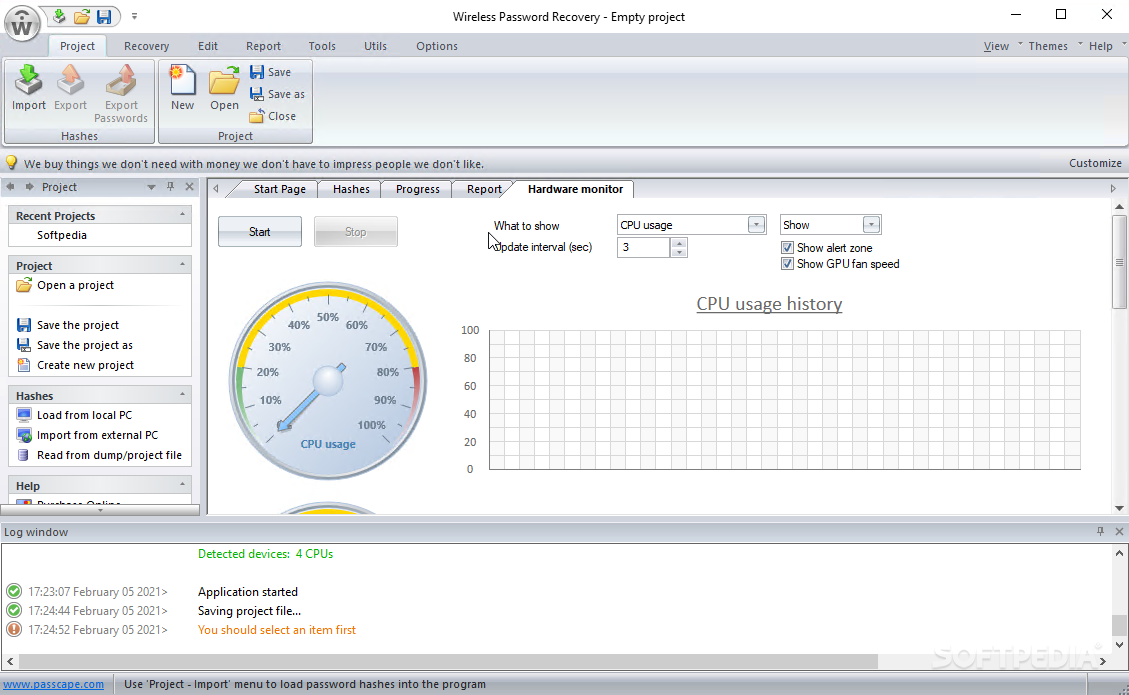Screen dimensions: 1129x695
Task: Click Customize on the tip bar
Action: click(x=1095, y=163)
